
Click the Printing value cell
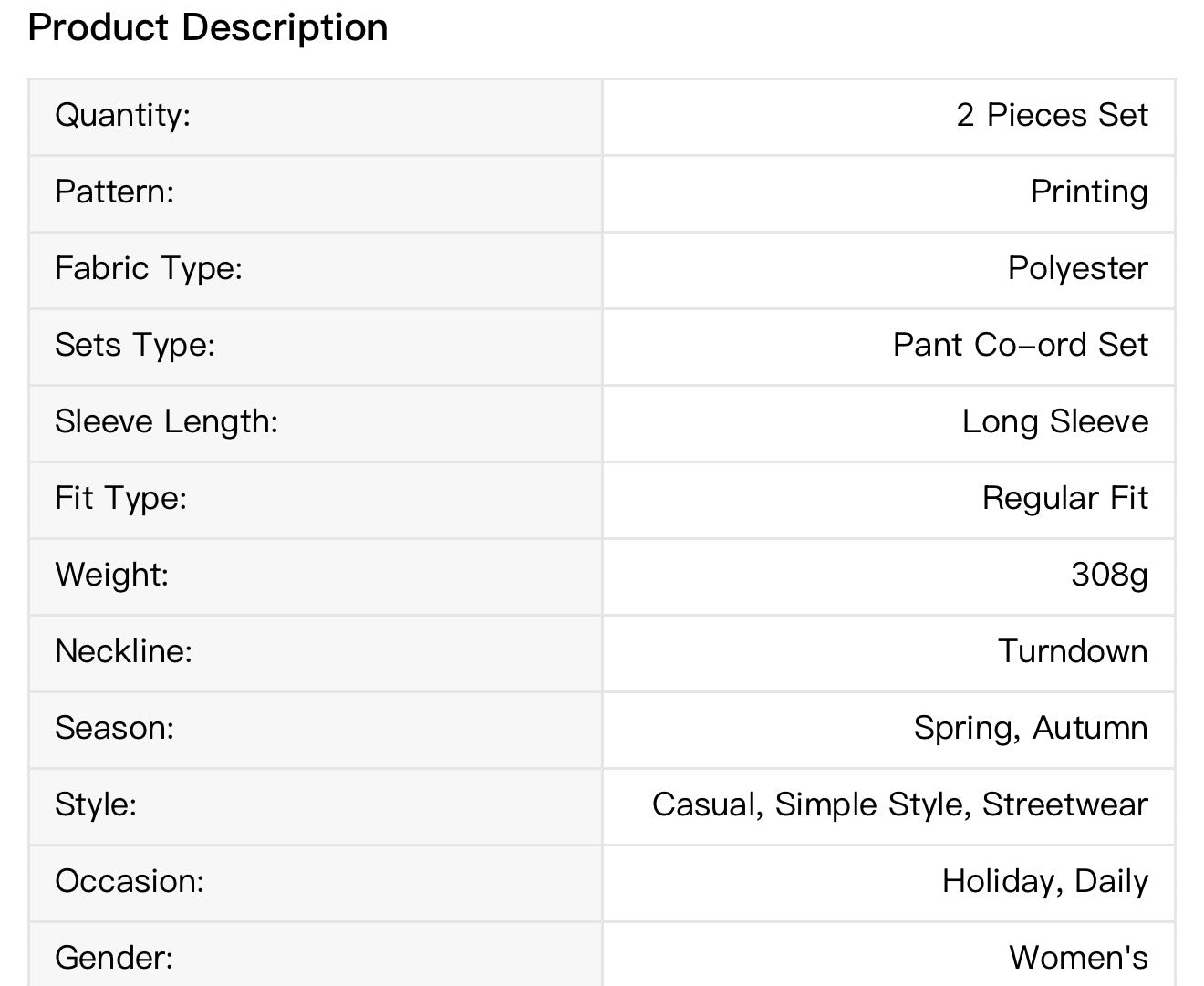(x=889, y=193)
